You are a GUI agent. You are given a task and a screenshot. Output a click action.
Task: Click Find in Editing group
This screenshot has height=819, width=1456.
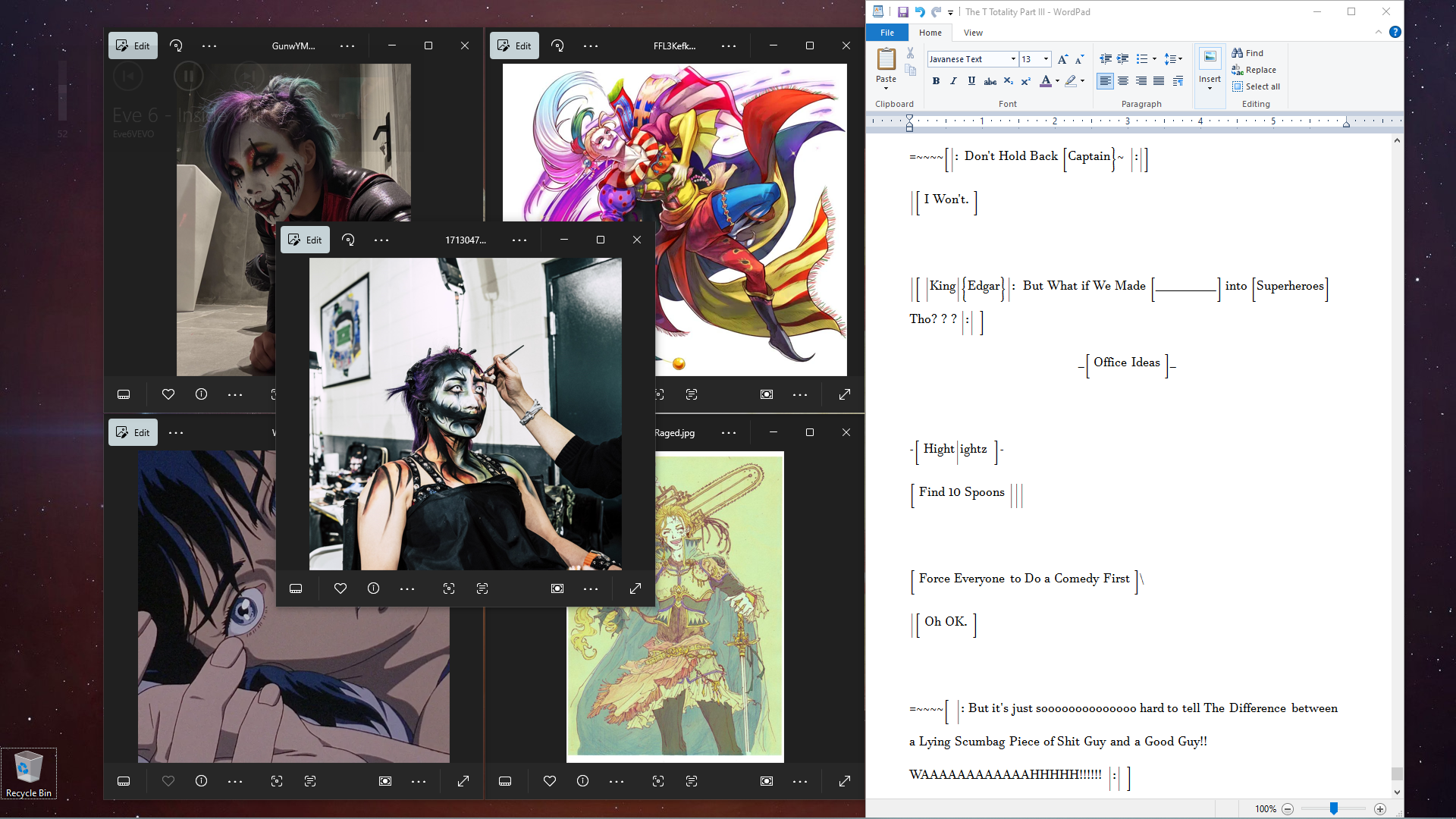click(1247, 53)
